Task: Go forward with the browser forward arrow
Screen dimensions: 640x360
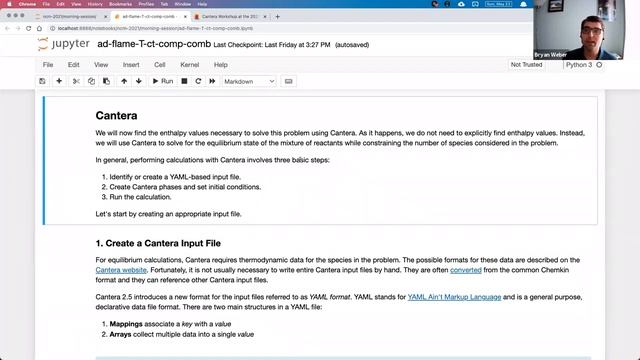Action: tap(18, 29)
